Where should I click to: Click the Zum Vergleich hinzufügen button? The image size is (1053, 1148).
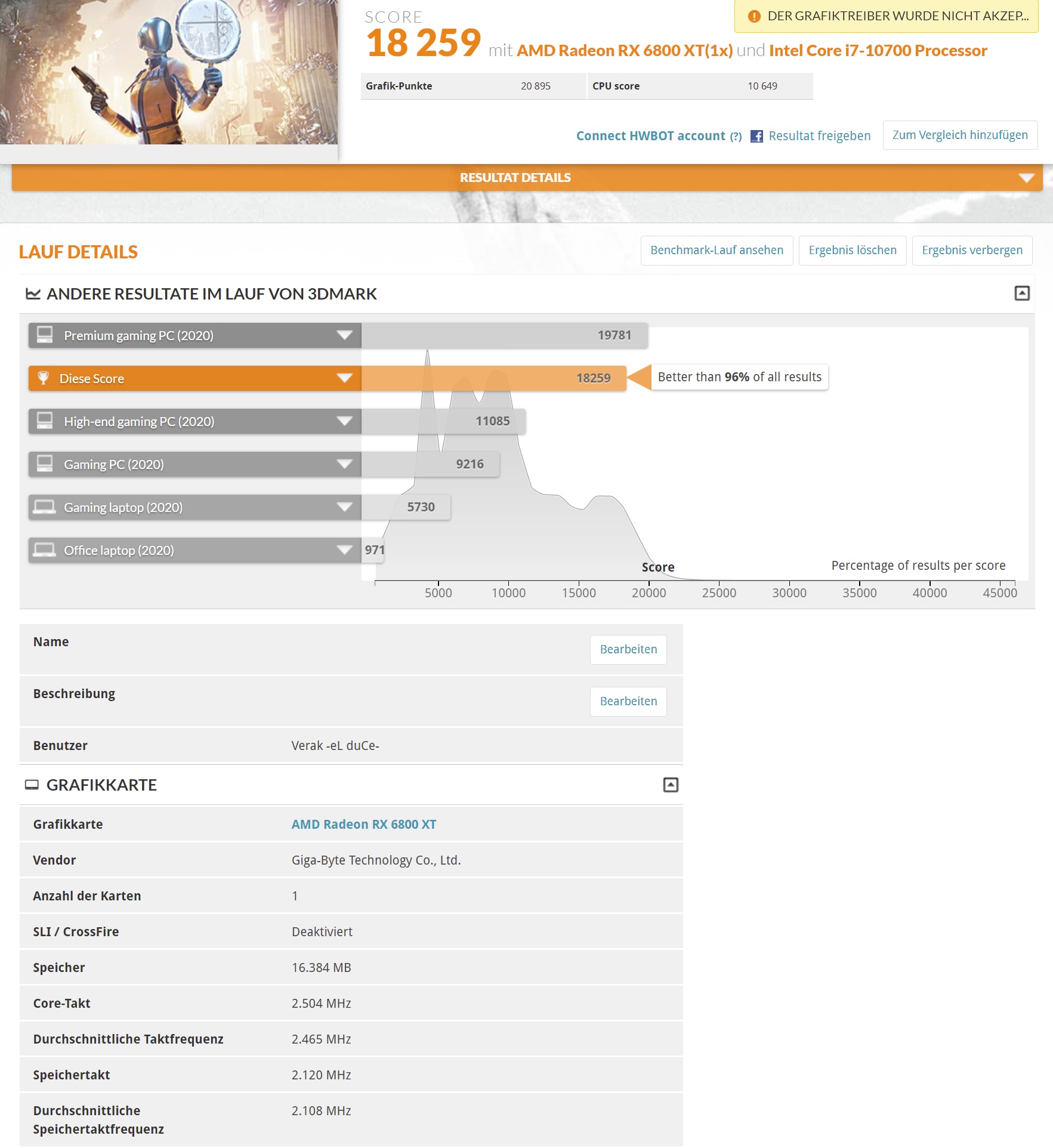pyautogui.click(x=960, y=135)
